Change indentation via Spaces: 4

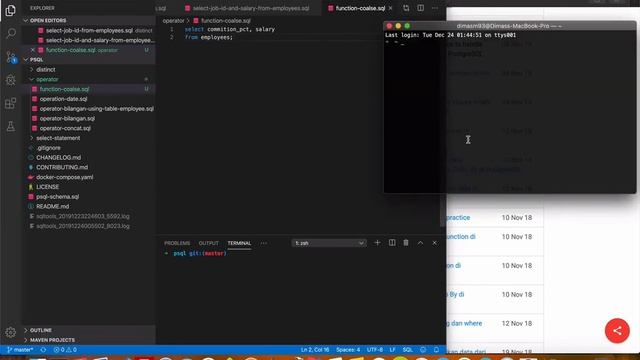(348, 350)
